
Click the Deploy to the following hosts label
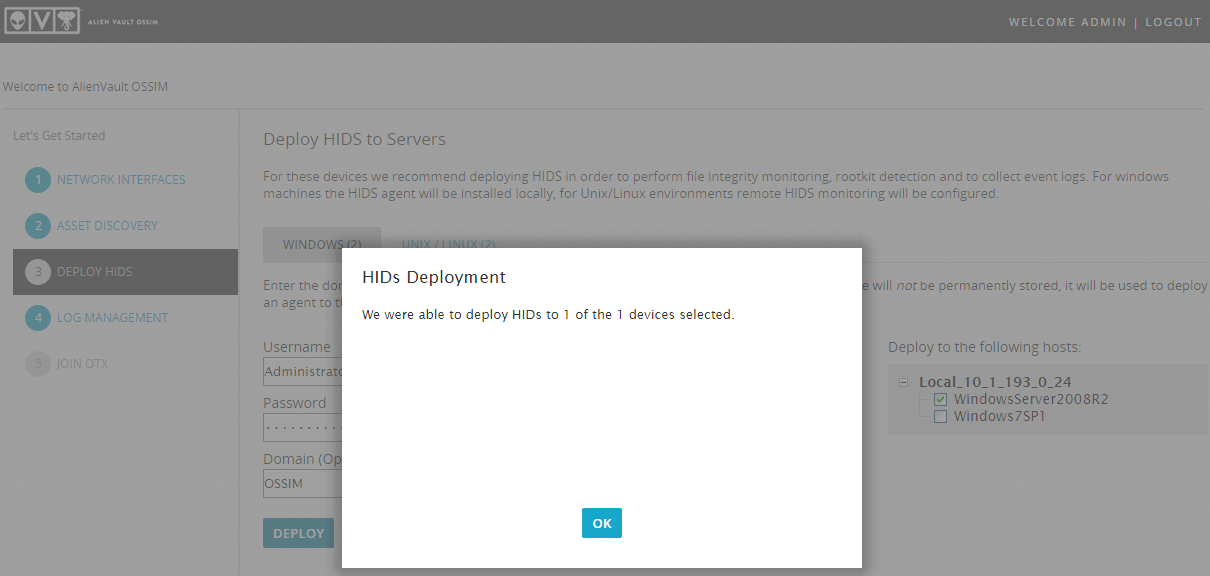point(984,347)
